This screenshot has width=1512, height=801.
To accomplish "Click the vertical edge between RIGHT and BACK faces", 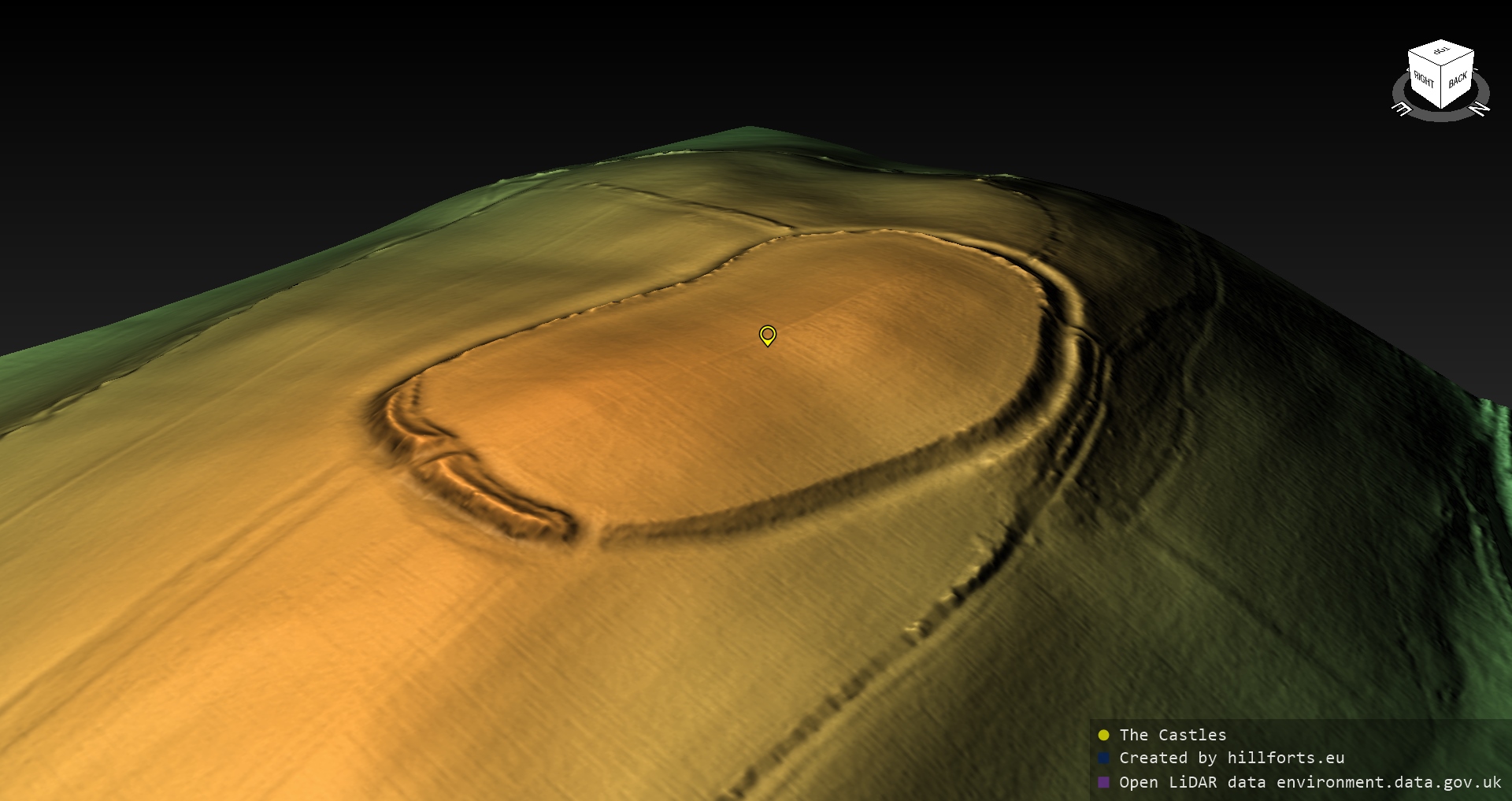I will [1441, 88].
